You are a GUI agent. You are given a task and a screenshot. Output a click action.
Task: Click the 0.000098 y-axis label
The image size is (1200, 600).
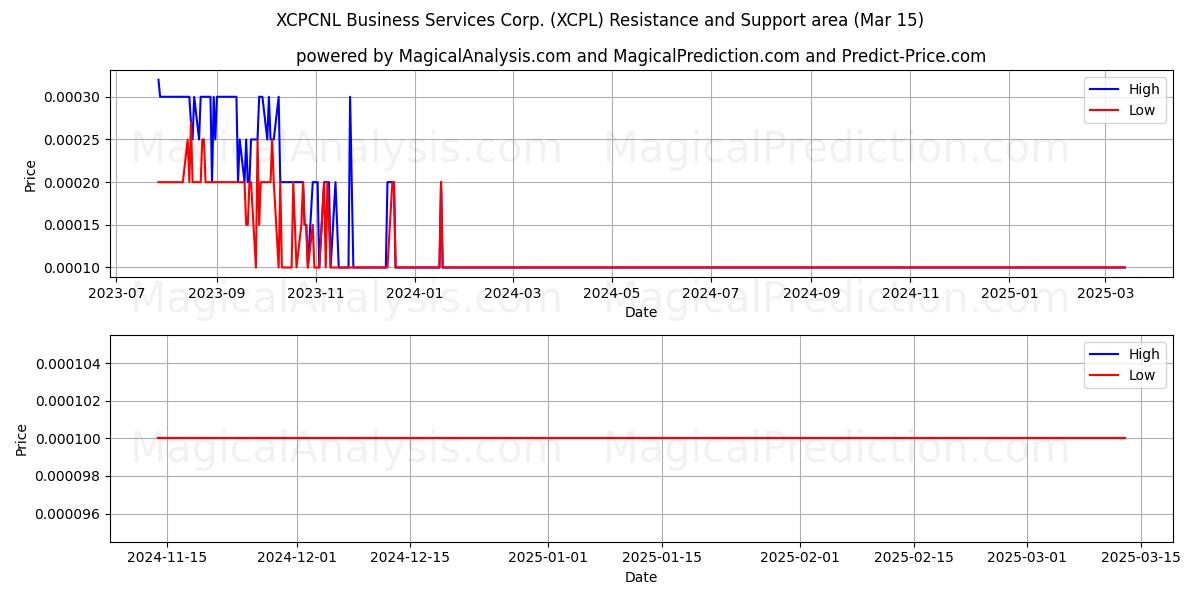70,476
